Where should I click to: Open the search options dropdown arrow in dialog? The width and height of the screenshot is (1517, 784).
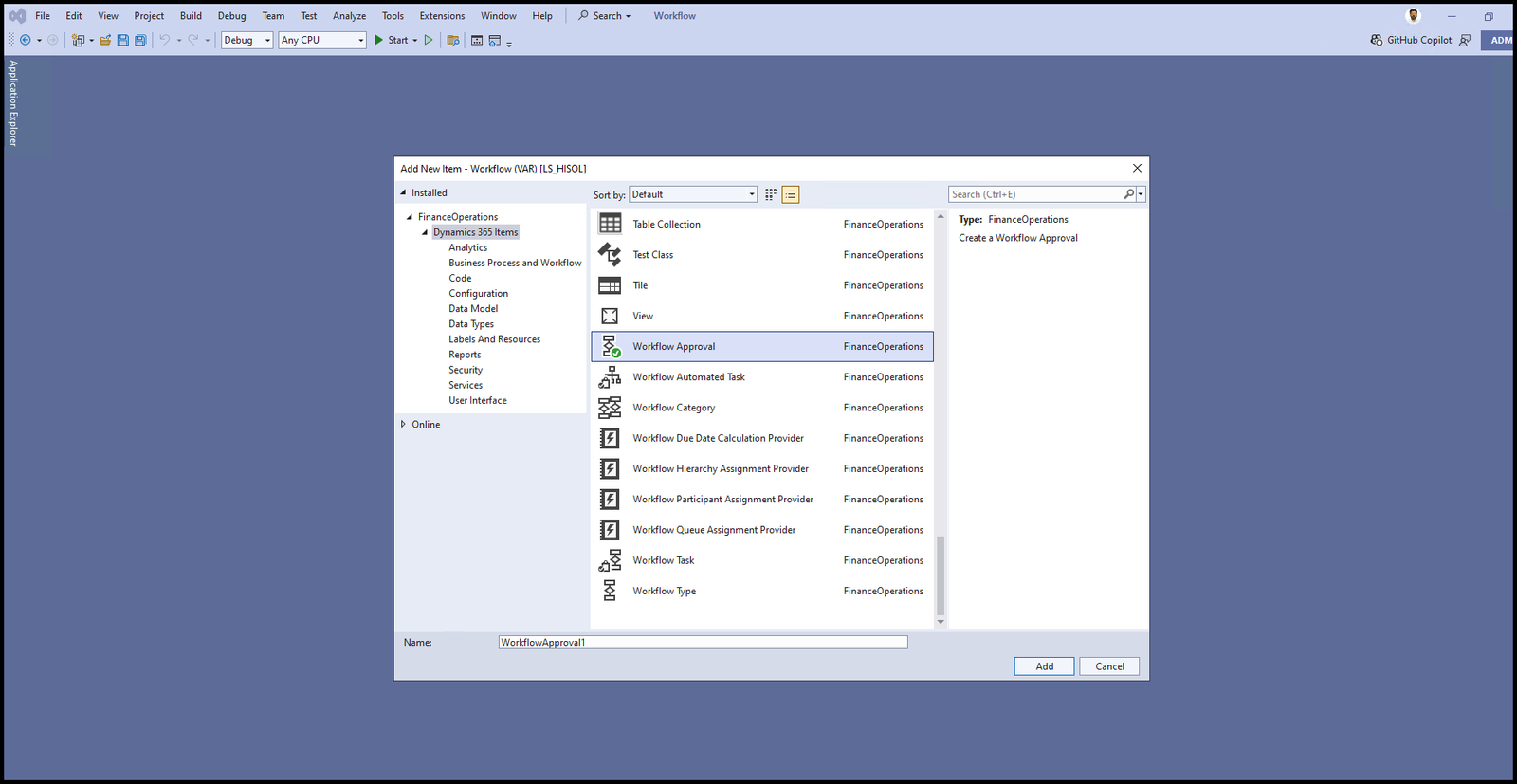coord(1141,194)
